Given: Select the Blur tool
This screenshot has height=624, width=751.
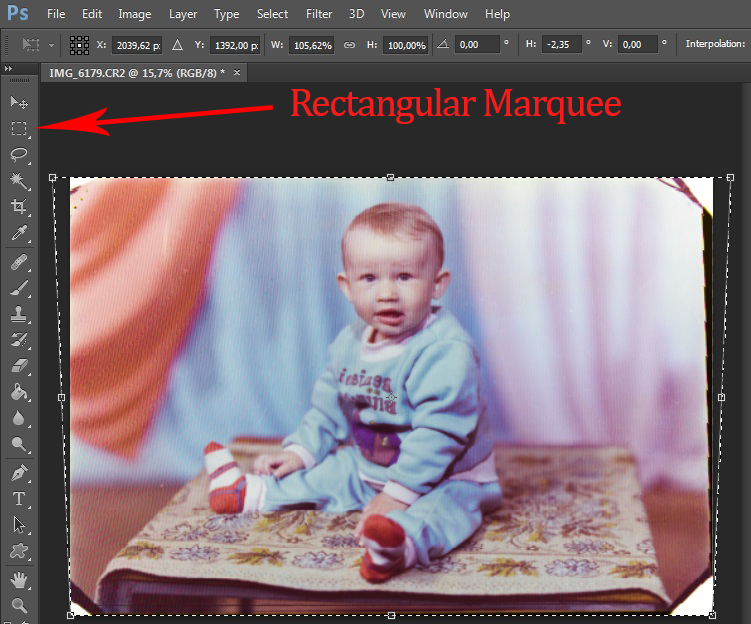Looking at the screenshot, I should [x=19, y=419].
